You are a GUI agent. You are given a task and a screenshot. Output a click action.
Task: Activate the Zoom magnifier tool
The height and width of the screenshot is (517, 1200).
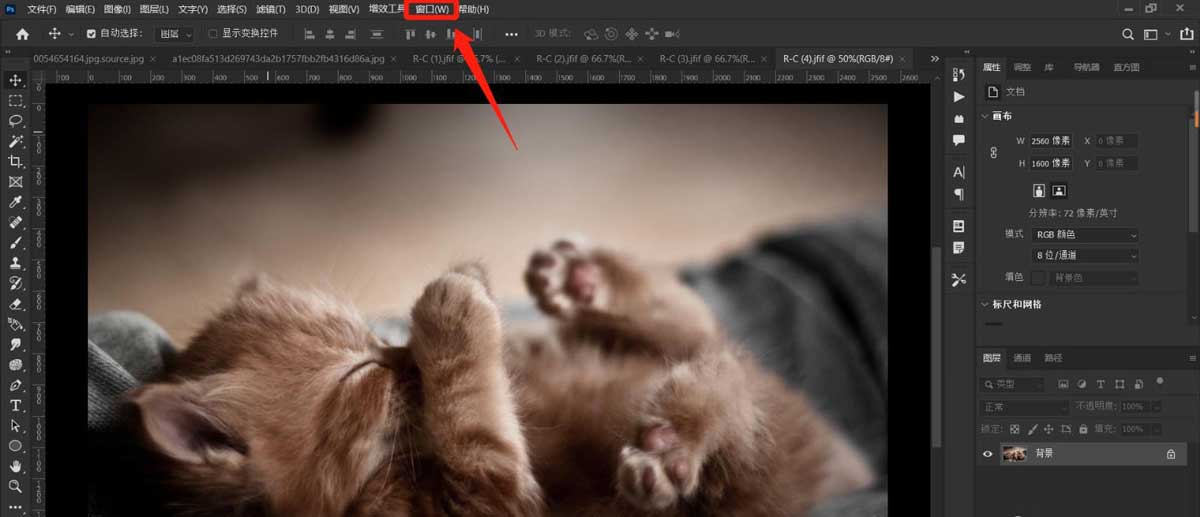(15, 487)
